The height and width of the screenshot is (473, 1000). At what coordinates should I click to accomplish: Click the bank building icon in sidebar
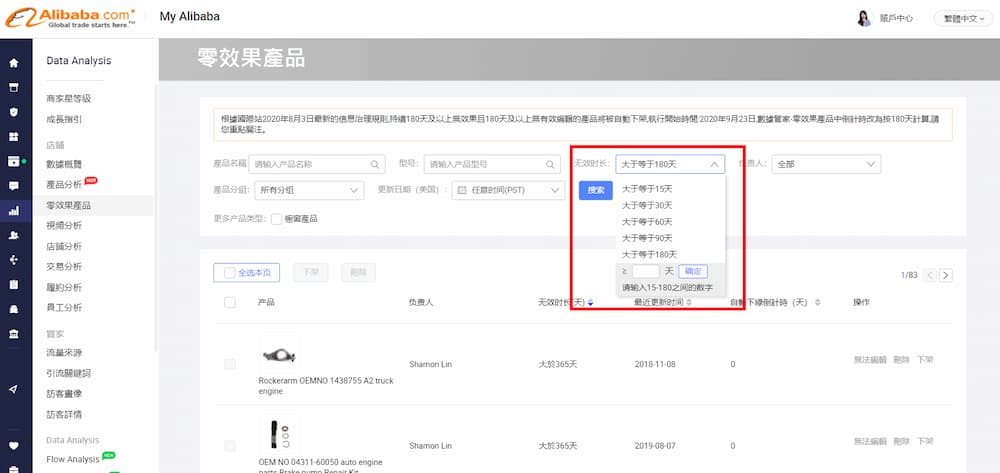[13, 334]
